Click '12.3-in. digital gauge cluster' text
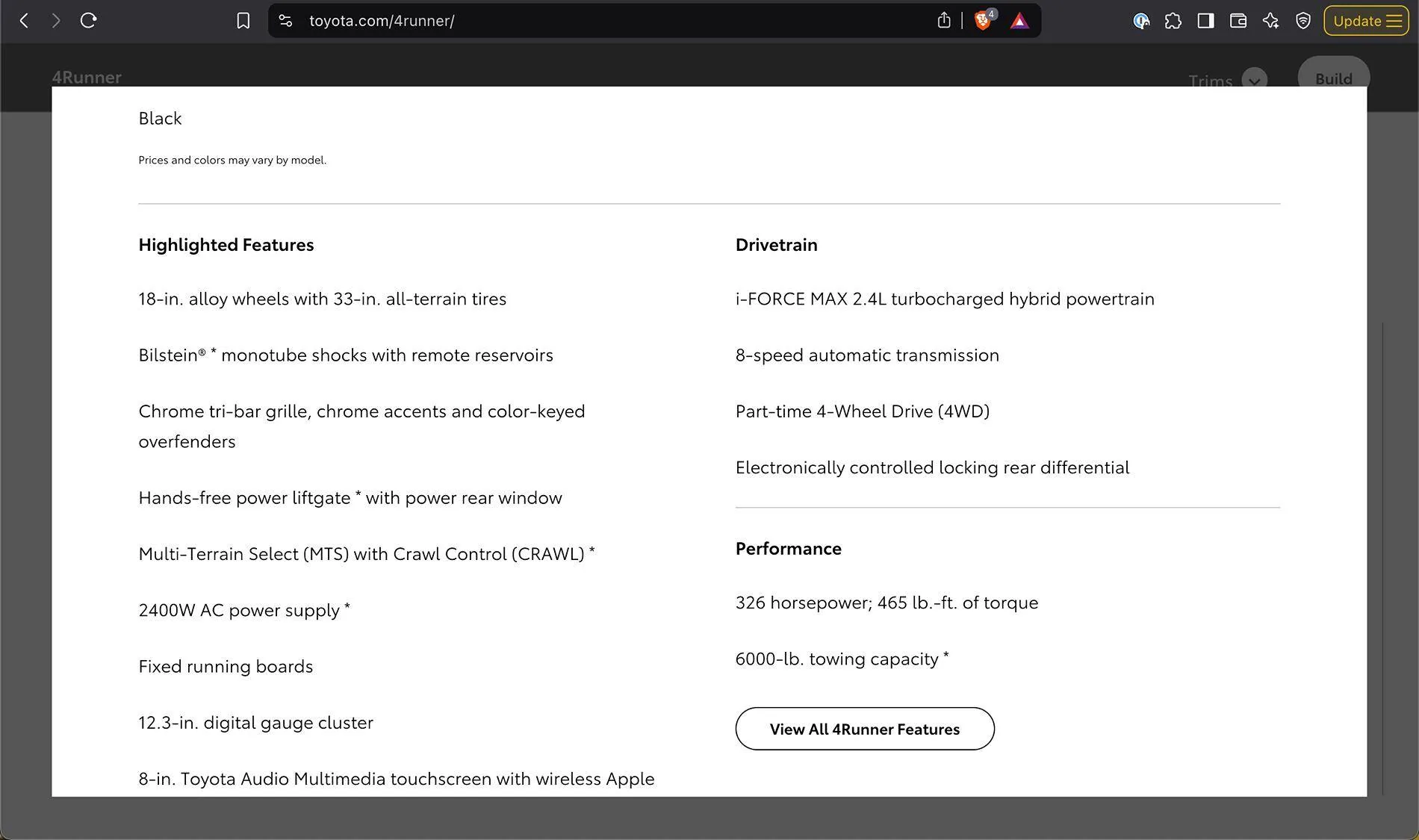The width and height of the screenshot is (1419, 840). tap(256, 723)
